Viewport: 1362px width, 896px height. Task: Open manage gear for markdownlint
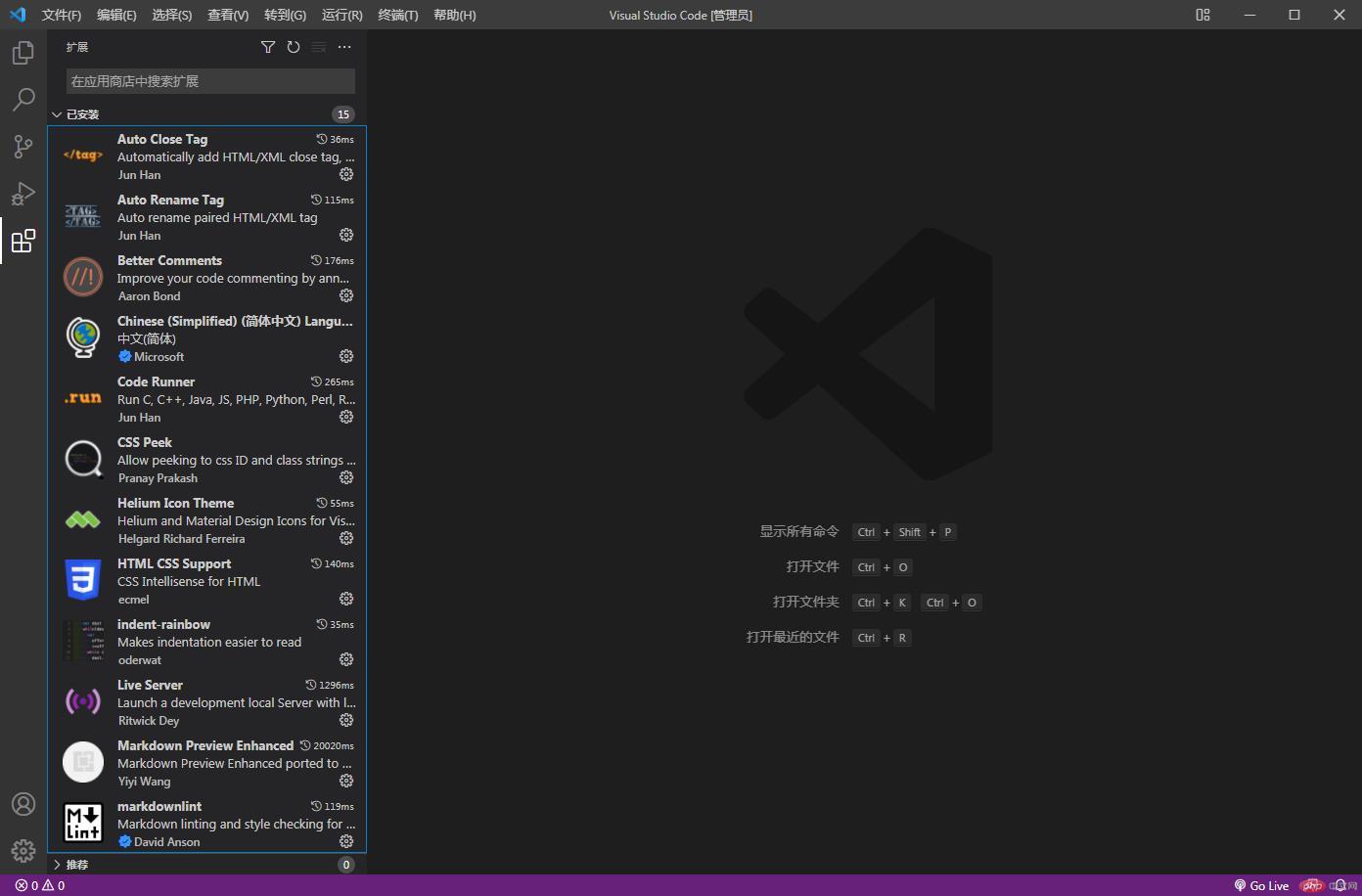click(x=346, y=841)
